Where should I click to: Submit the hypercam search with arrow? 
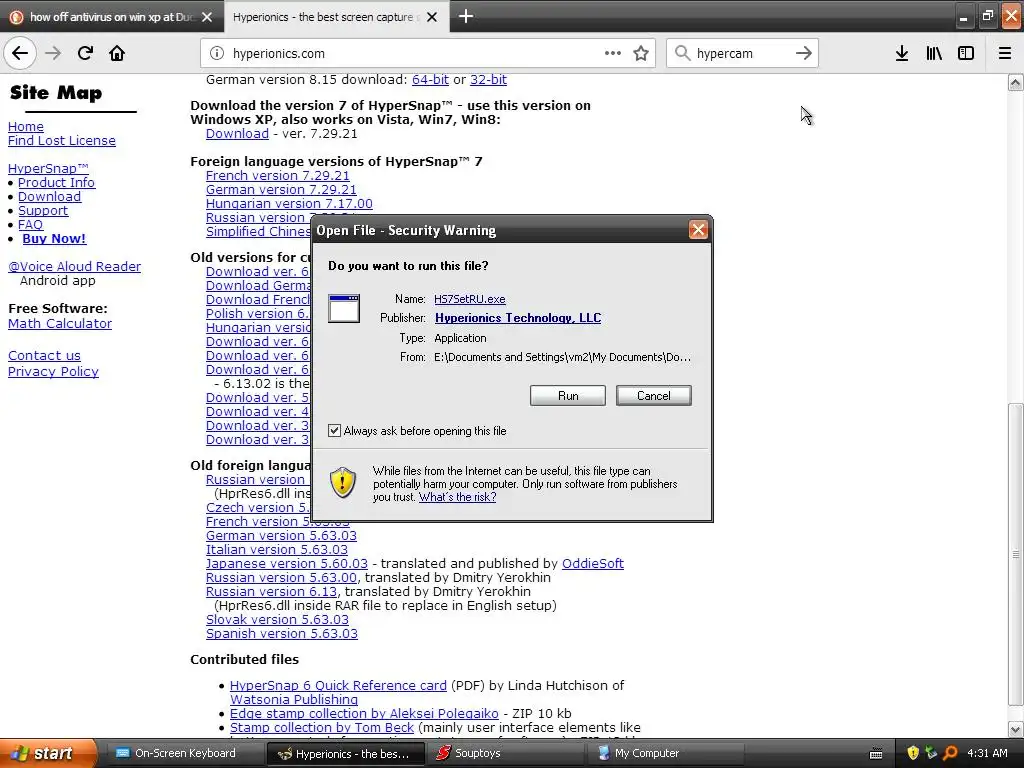click(803, 53)
